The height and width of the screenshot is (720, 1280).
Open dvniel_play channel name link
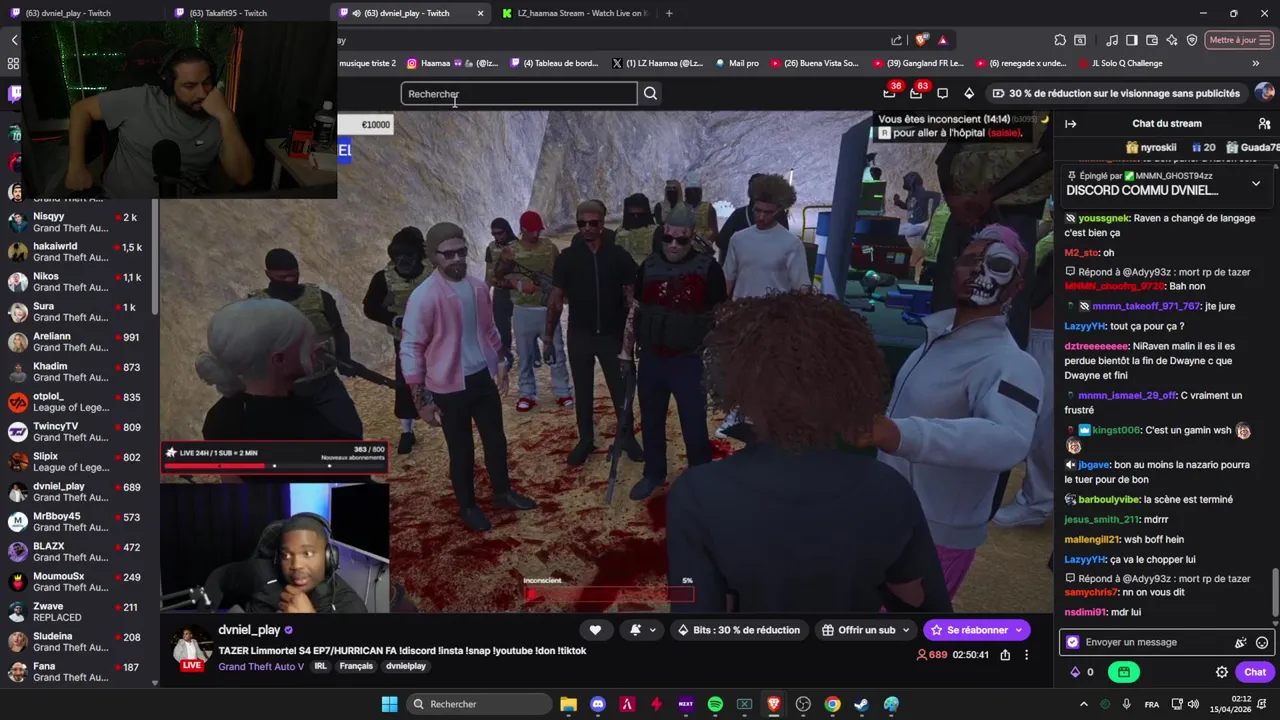click(x=249, y=630)
